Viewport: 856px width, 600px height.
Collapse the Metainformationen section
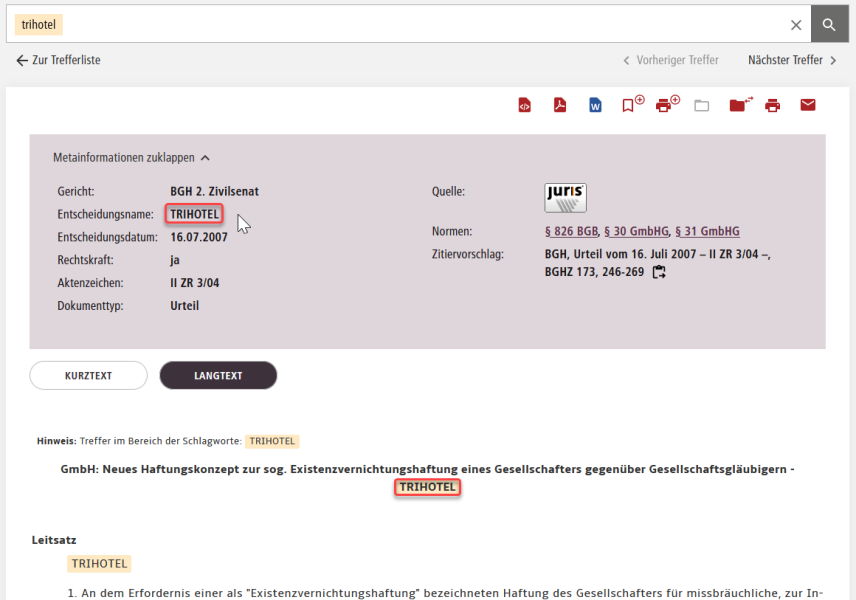point(131,158)
